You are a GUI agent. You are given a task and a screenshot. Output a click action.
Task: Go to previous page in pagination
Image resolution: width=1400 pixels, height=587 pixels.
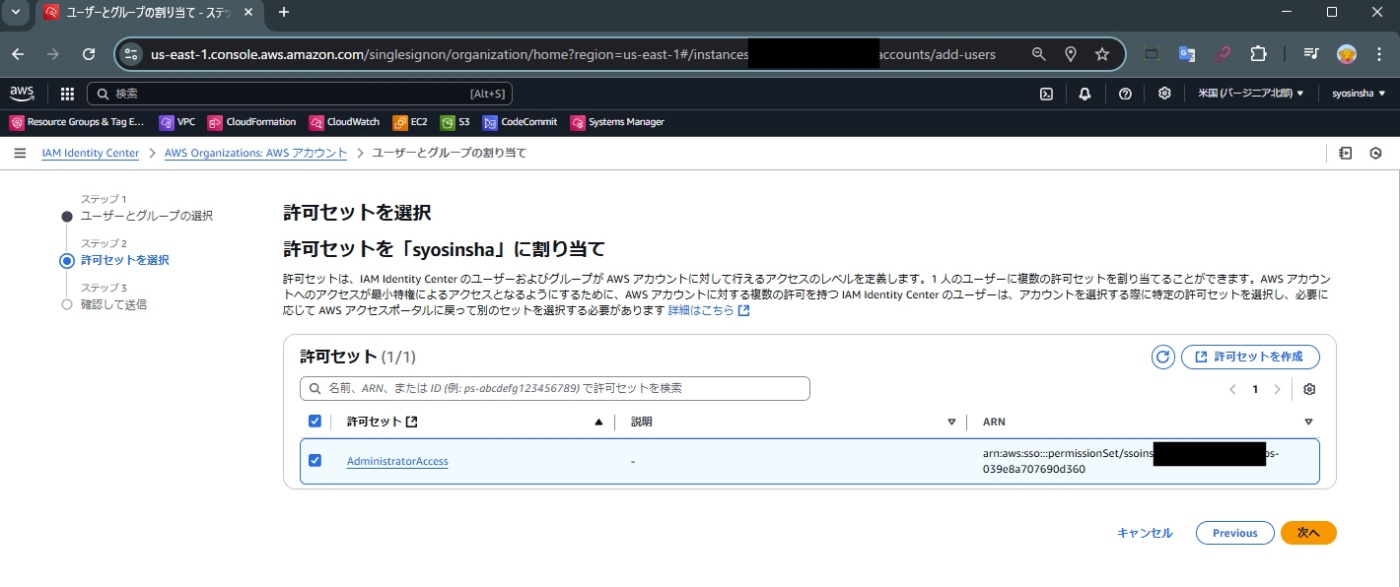coord(1232,389)
